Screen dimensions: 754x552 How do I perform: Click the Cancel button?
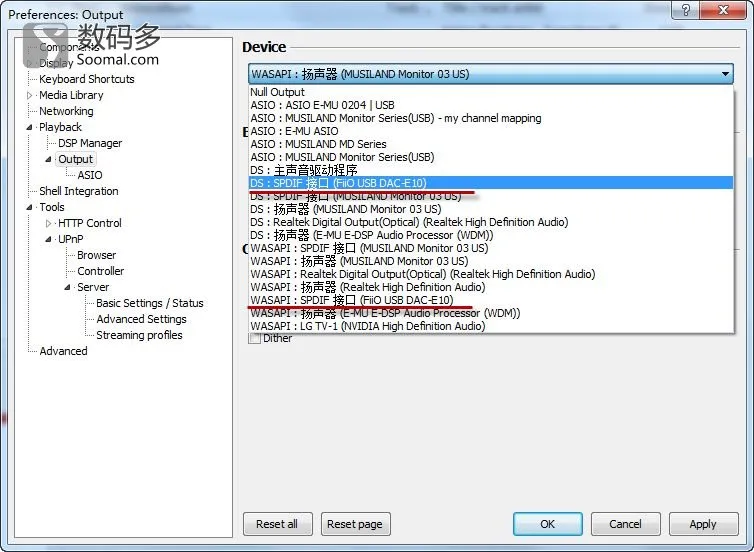(626, 524)
